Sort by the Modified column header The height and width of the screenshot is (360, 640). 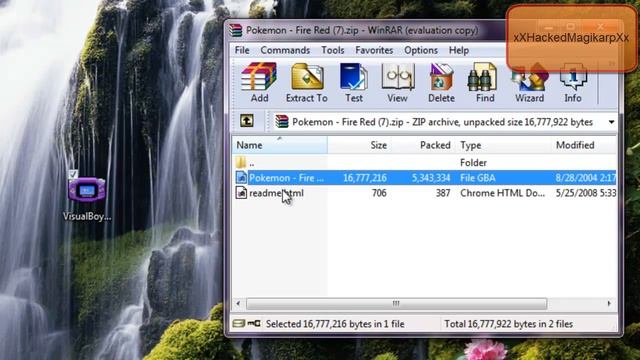584,145
